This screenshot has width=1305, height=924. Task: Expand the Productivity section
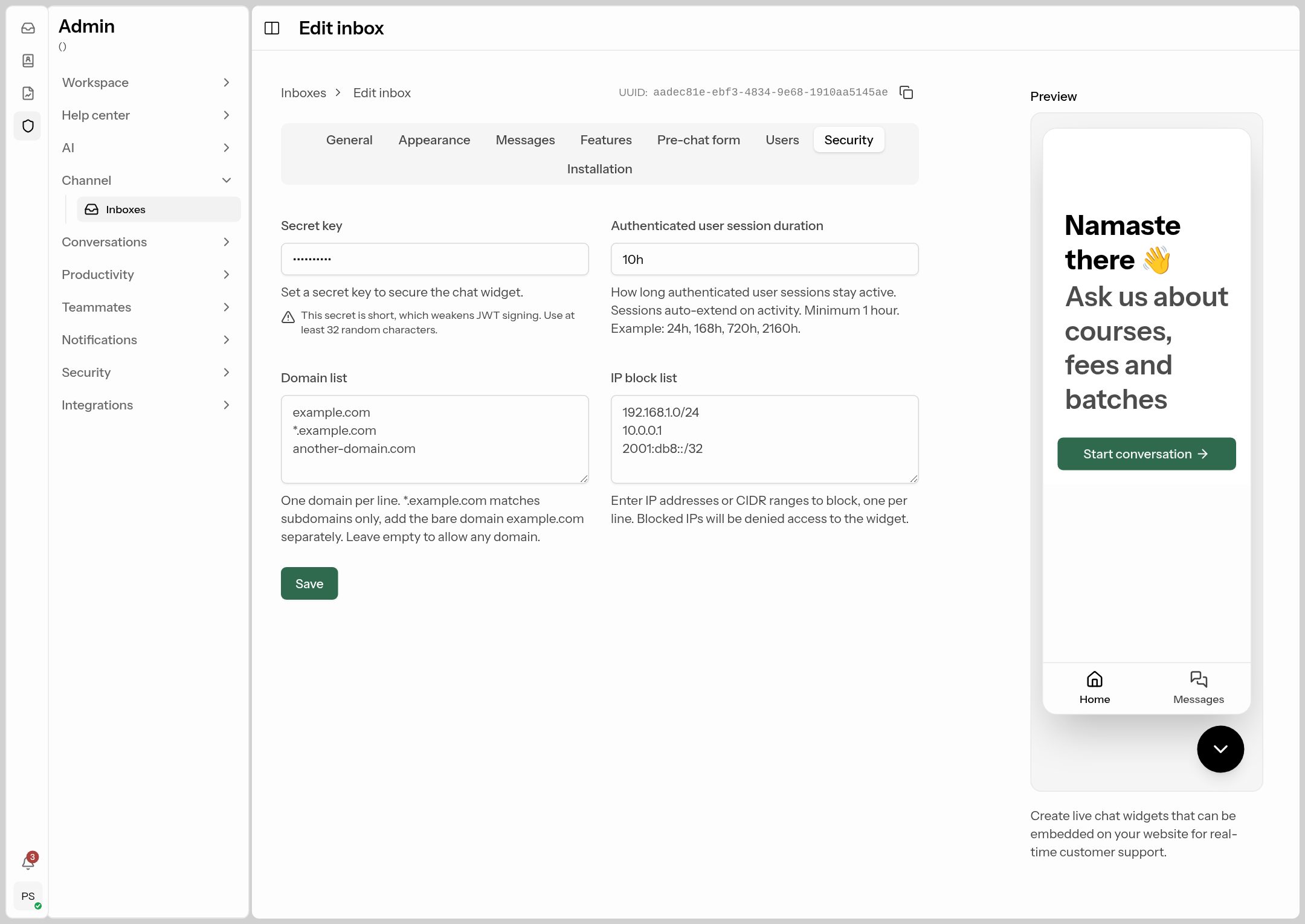click(147, 275)
